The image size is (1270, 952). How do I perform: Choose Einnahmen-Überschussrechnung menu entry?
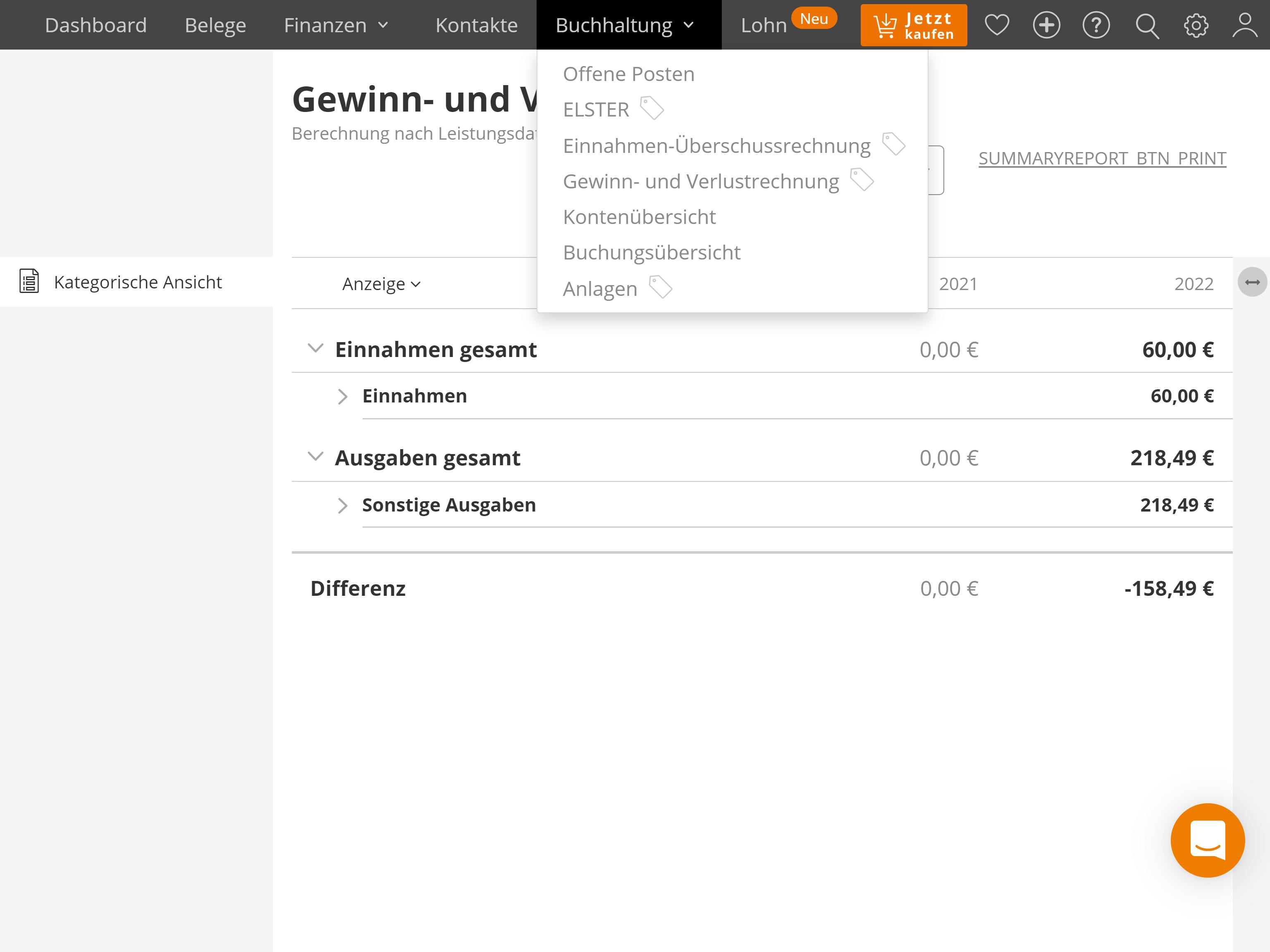[716, 146]
